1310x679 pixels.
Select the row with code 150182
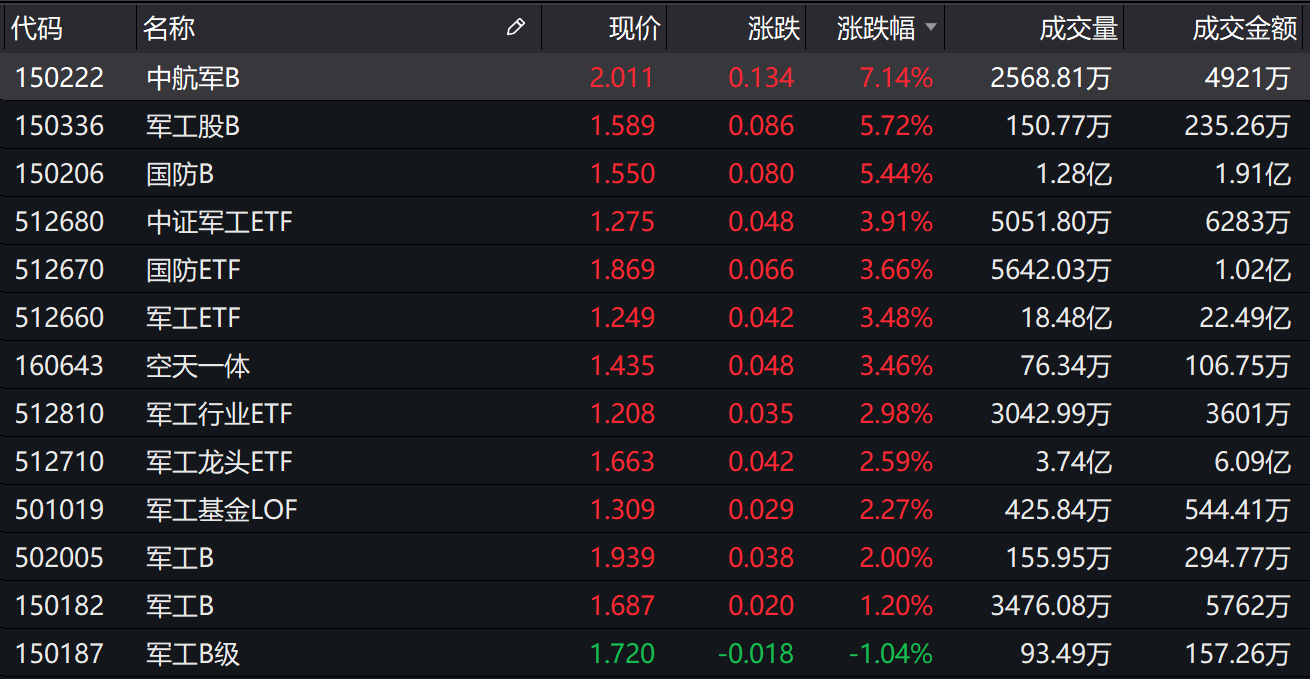(x=60, y=606)
